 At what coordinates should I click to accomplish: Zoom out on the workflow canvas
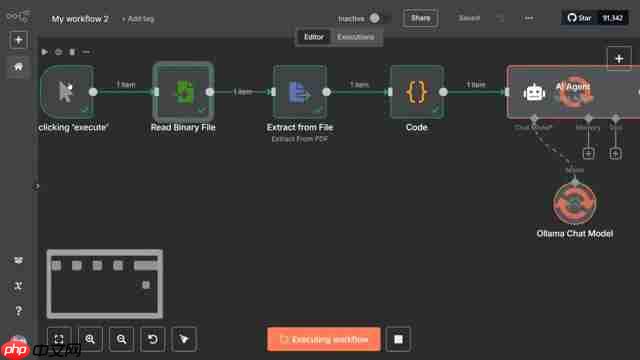point(122,339)
